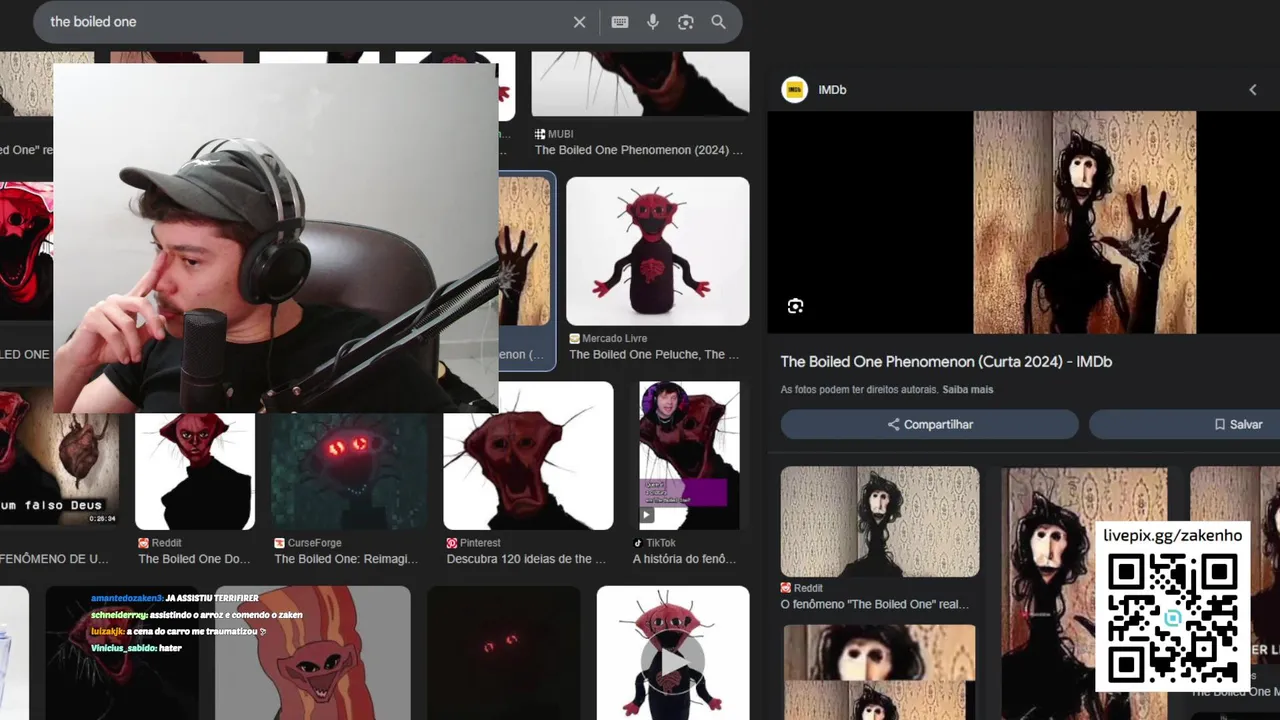Screen dimensions: 1280x720
Task: Click the livepix.gg/zakenho QR code
Action: click(x=1173, y=619)
